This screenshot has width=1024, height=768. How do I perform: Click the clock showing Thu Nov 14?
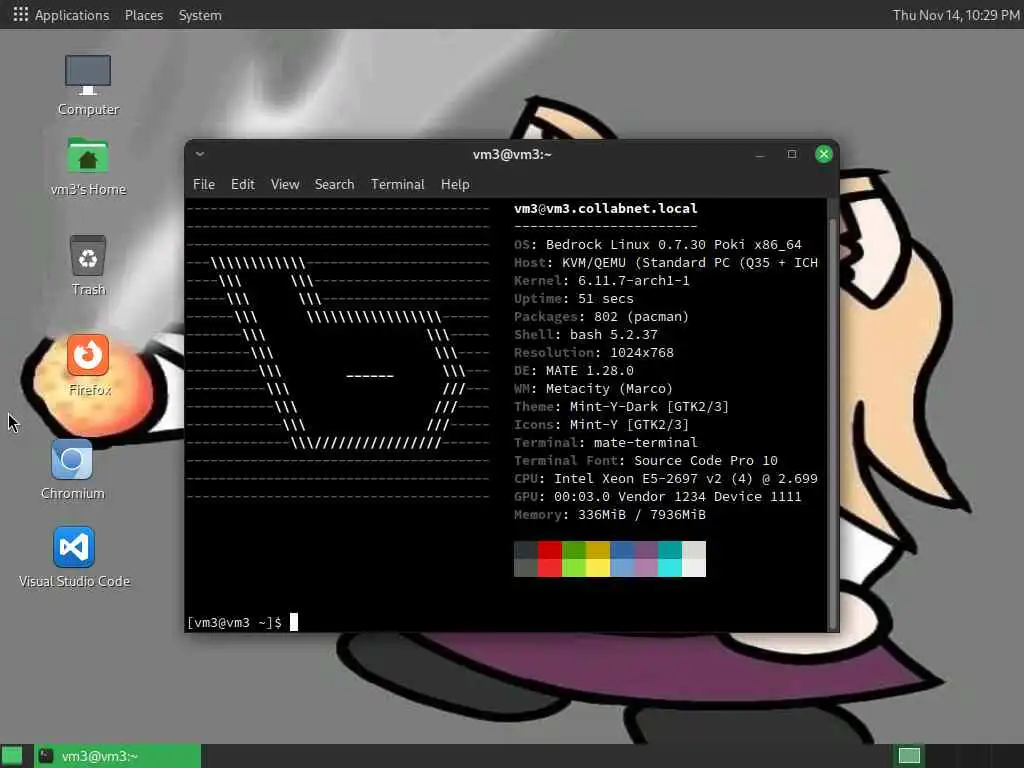(956, 15)
